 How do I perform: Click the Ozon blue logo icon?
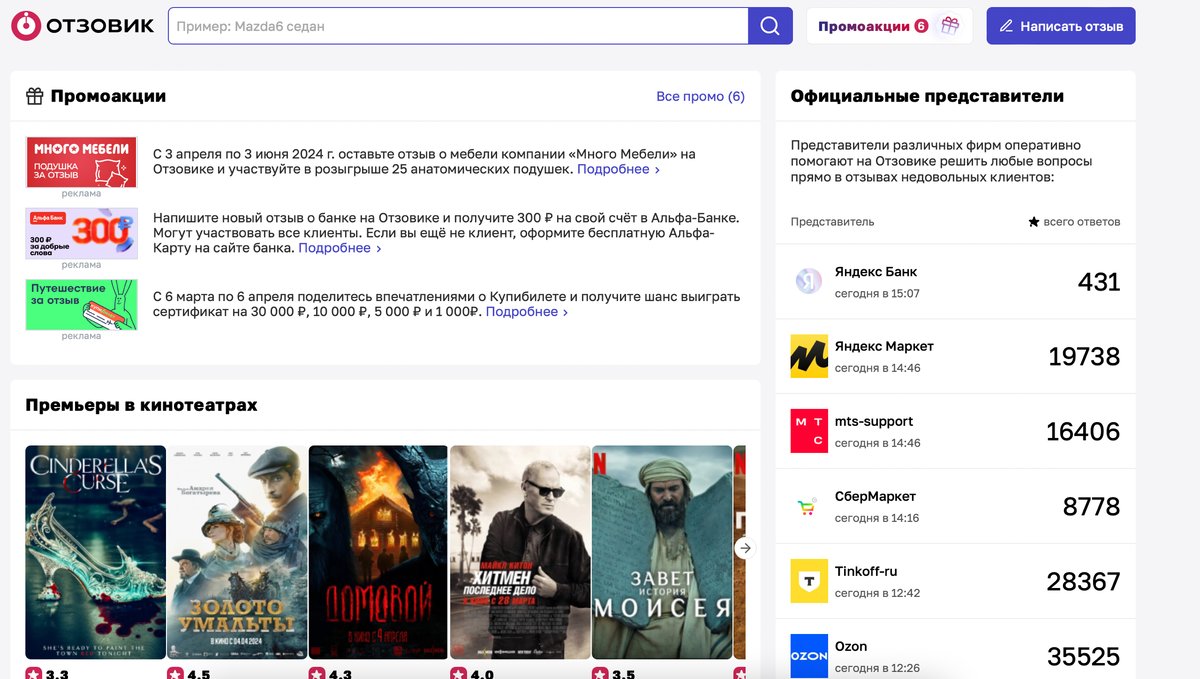click(809, 655)
